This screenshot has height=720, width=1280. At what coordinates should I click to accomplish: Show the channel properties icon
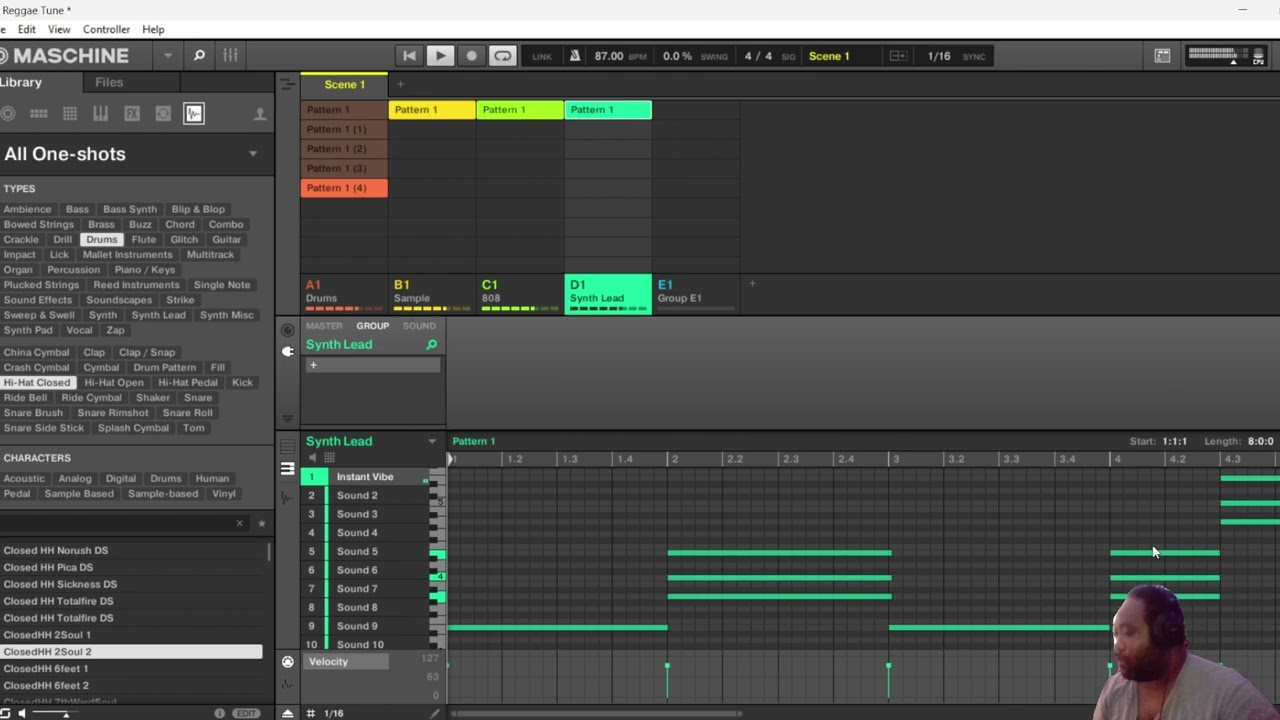coord(288,330)
